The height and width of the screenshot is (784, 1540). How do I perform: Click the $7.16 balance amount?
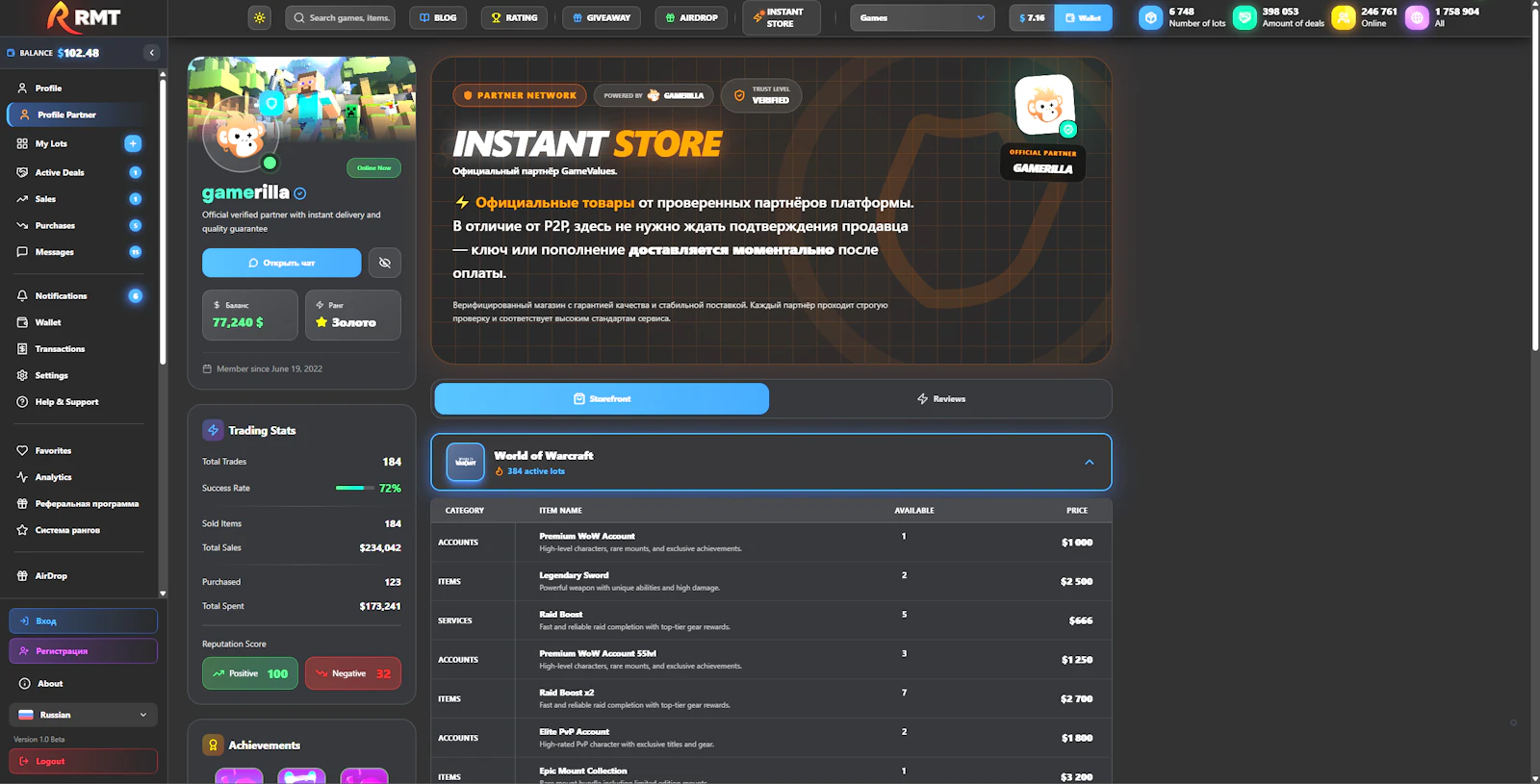tap(1032, 17)
